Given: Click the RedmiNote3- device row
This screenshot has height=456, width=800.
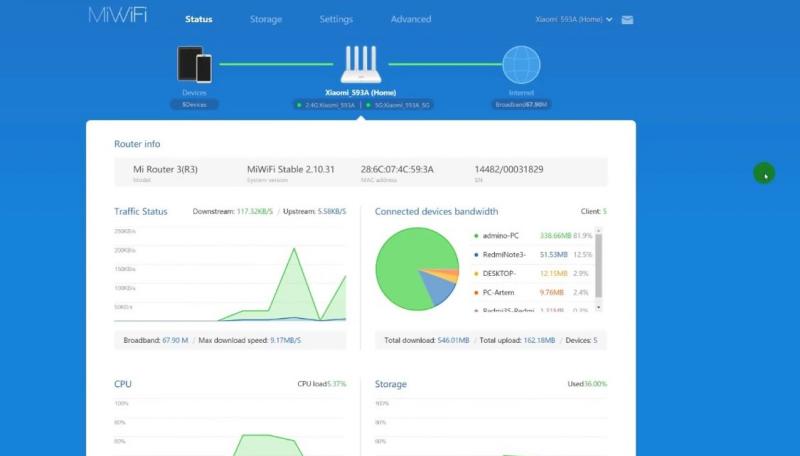Looking at the screenshot, I should click(x=533, y=255).
